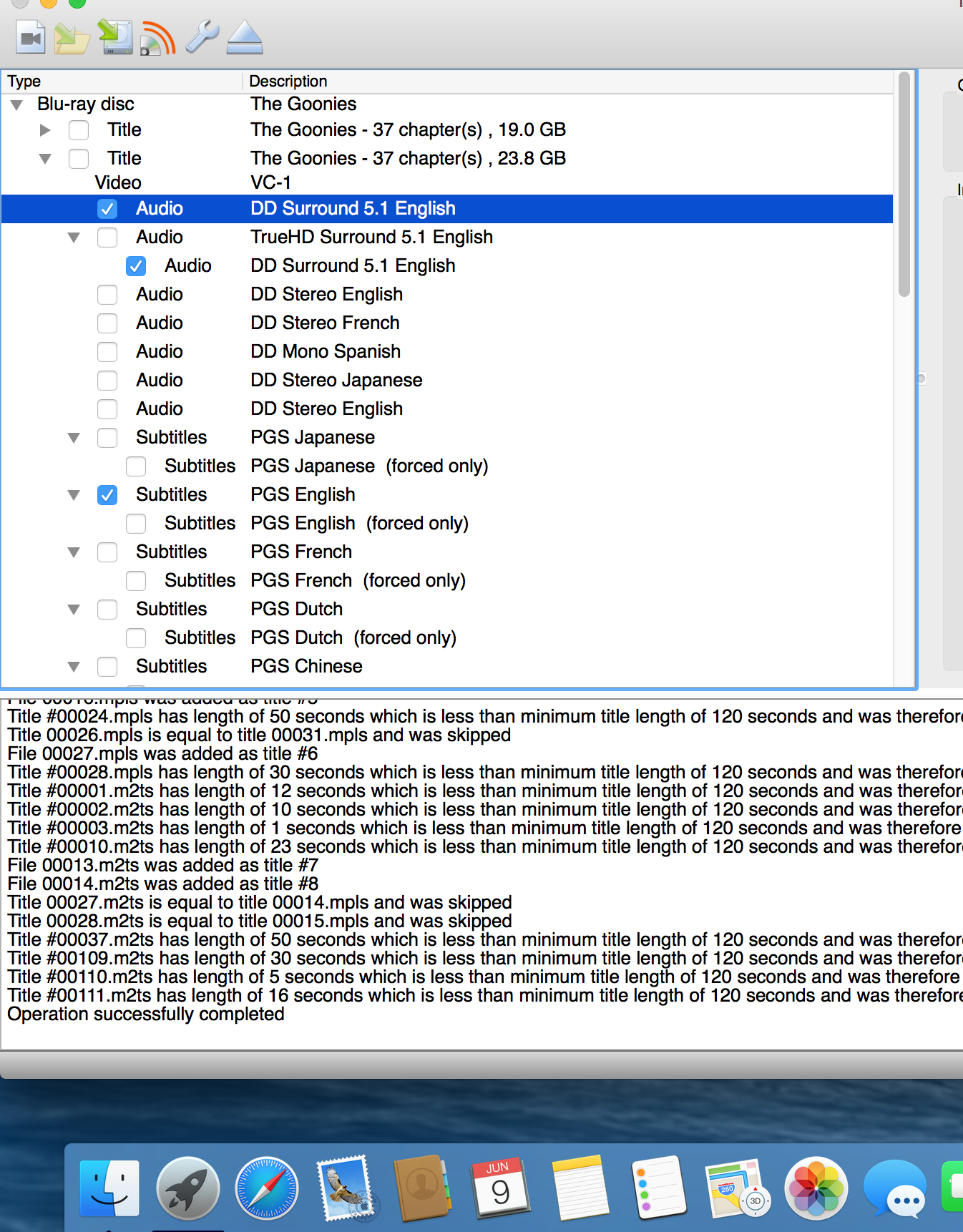Click the Description column header
This screenshot has height=1232, width=963.
568,82
